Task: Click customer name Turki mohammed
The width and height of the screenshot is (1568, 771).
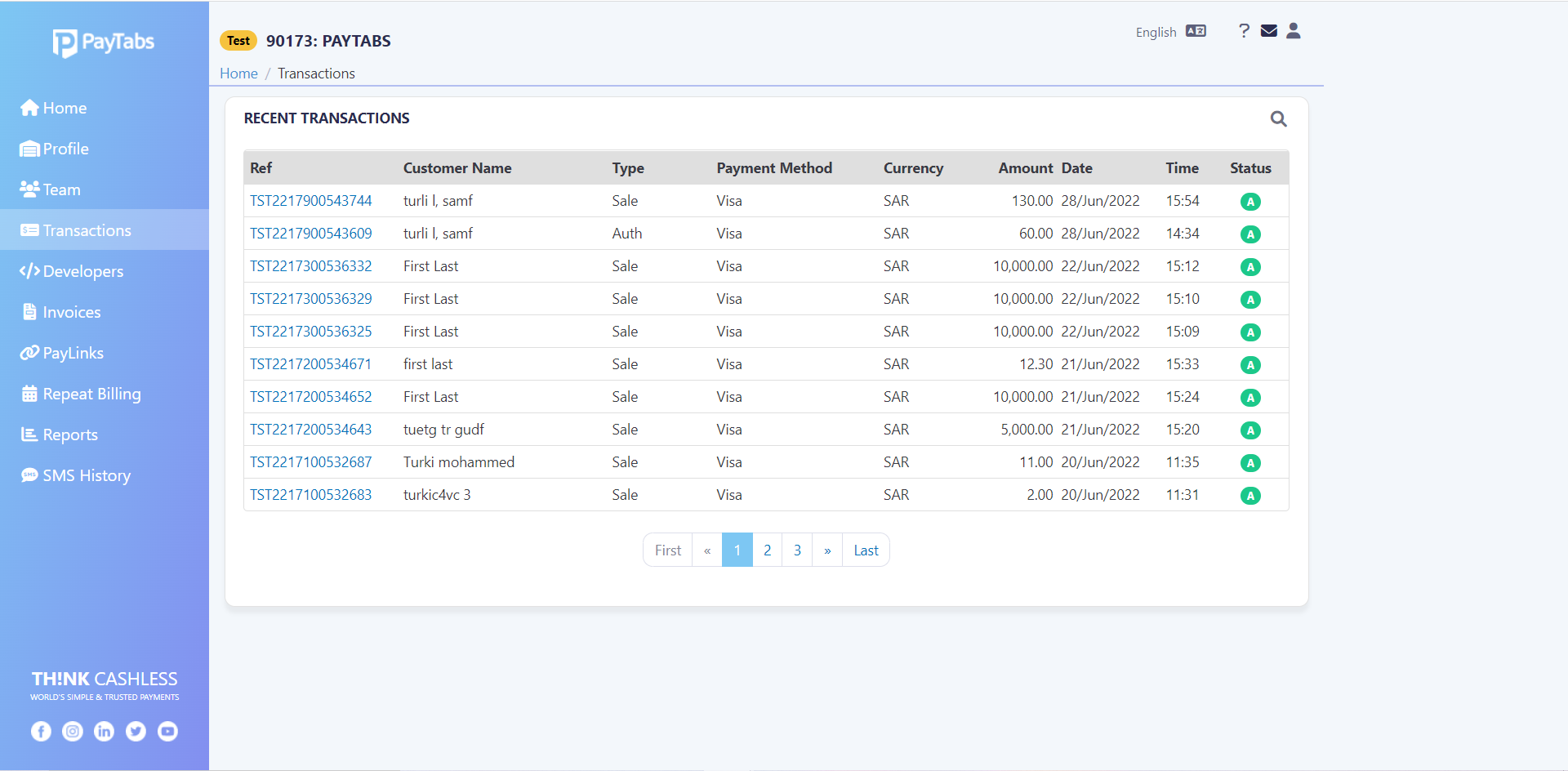Action: click(459, 462)
